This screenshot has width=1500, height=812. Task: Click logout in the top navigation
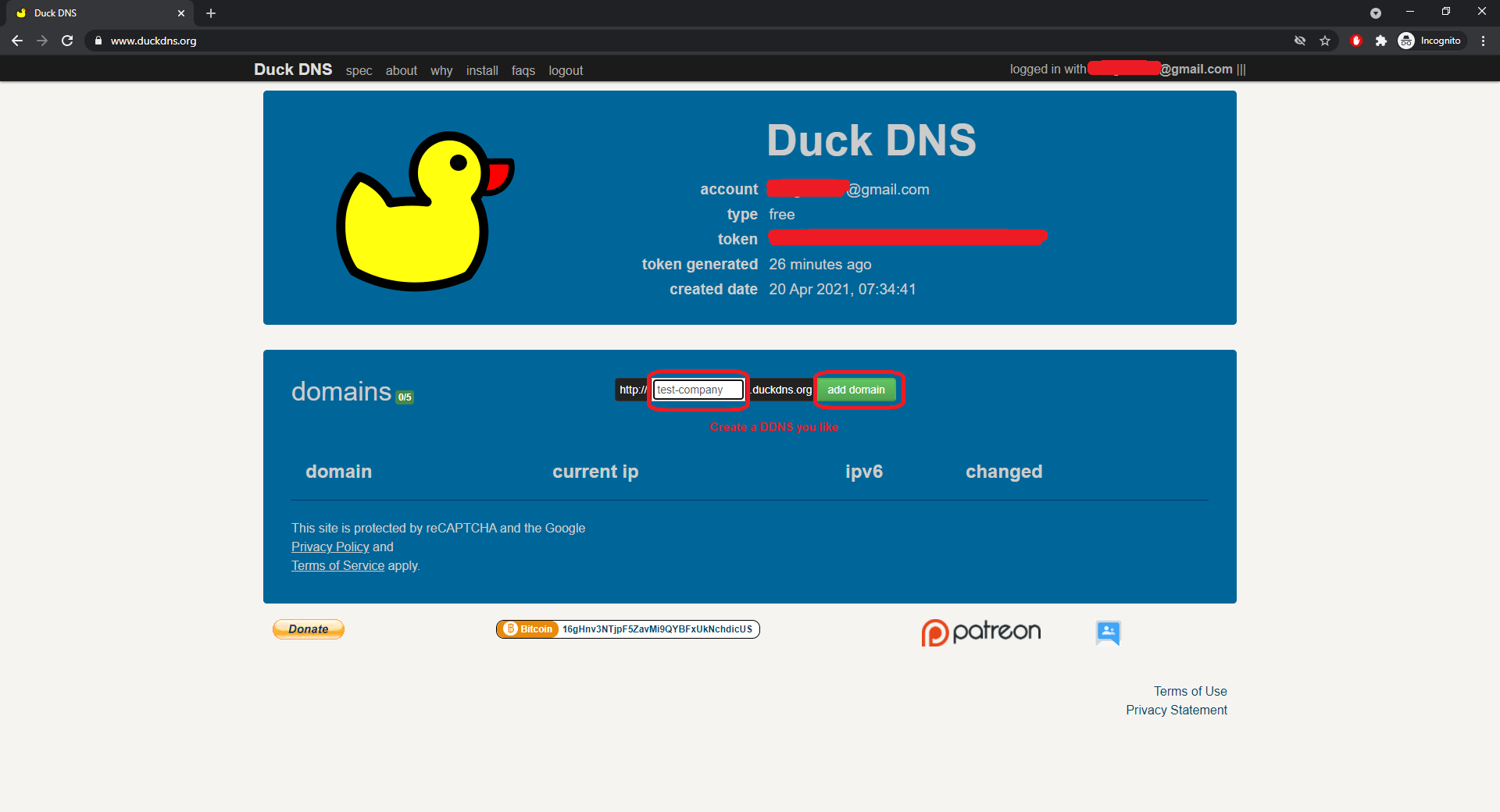click(x=566, y=70)
